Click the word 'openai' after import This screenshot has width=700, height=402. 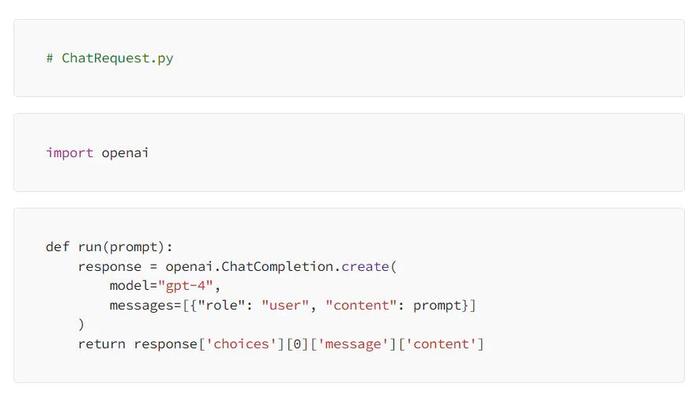pos(125,153)
